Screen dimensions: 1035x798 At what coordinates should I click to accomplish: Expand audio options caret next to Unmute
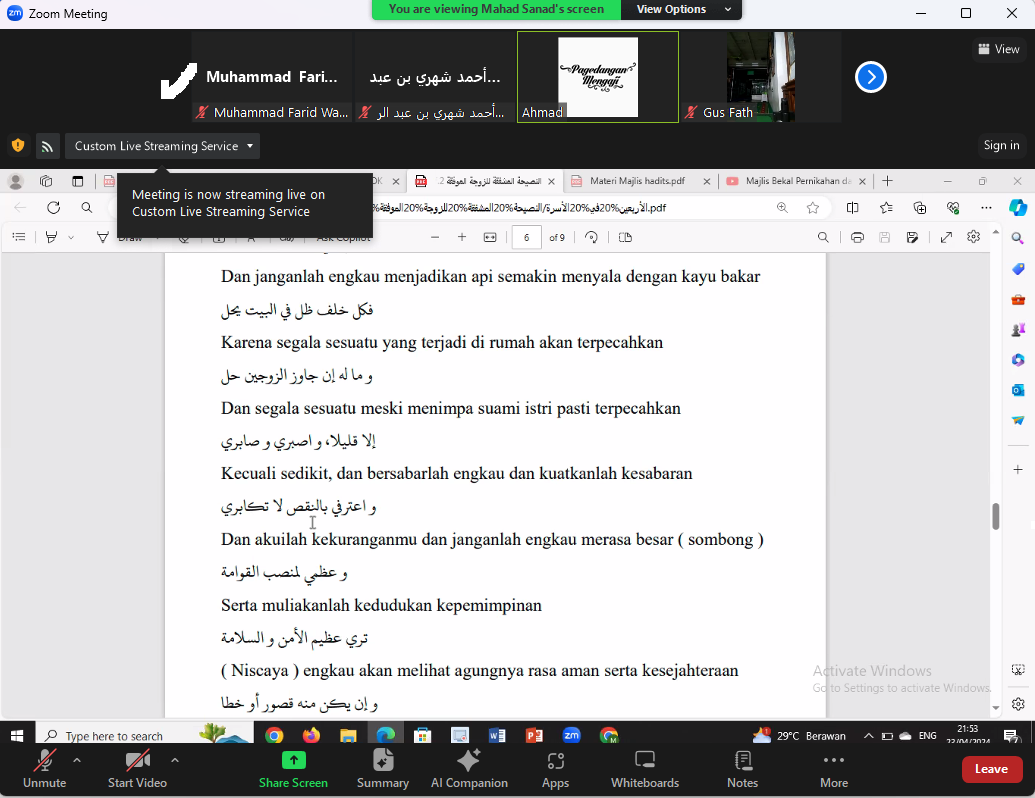point(77,760)
